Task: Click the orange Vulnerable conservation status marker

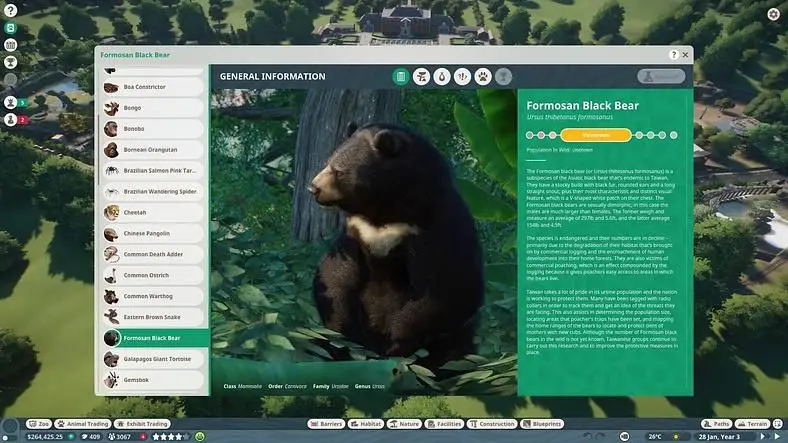Action: pyautogui.click(x=596, y=135)
